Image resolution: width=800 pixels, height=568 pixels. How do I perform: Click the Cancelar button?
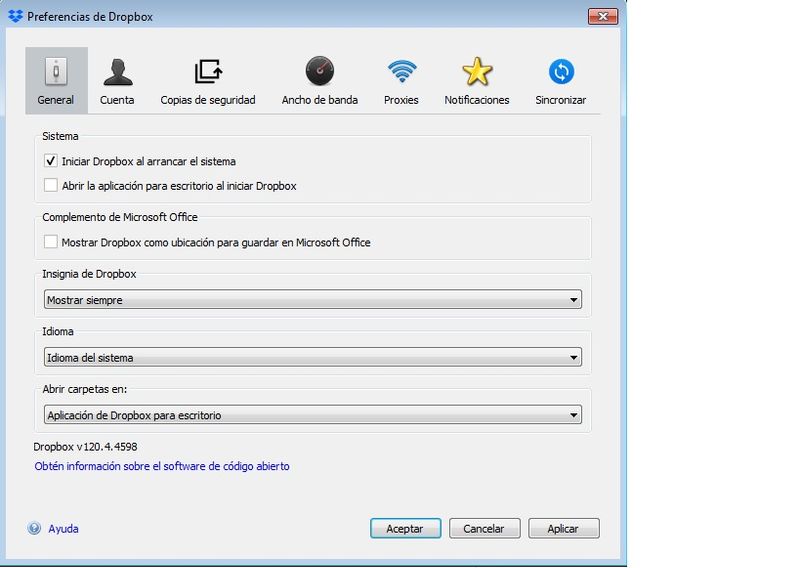click(x=484, y=529)
